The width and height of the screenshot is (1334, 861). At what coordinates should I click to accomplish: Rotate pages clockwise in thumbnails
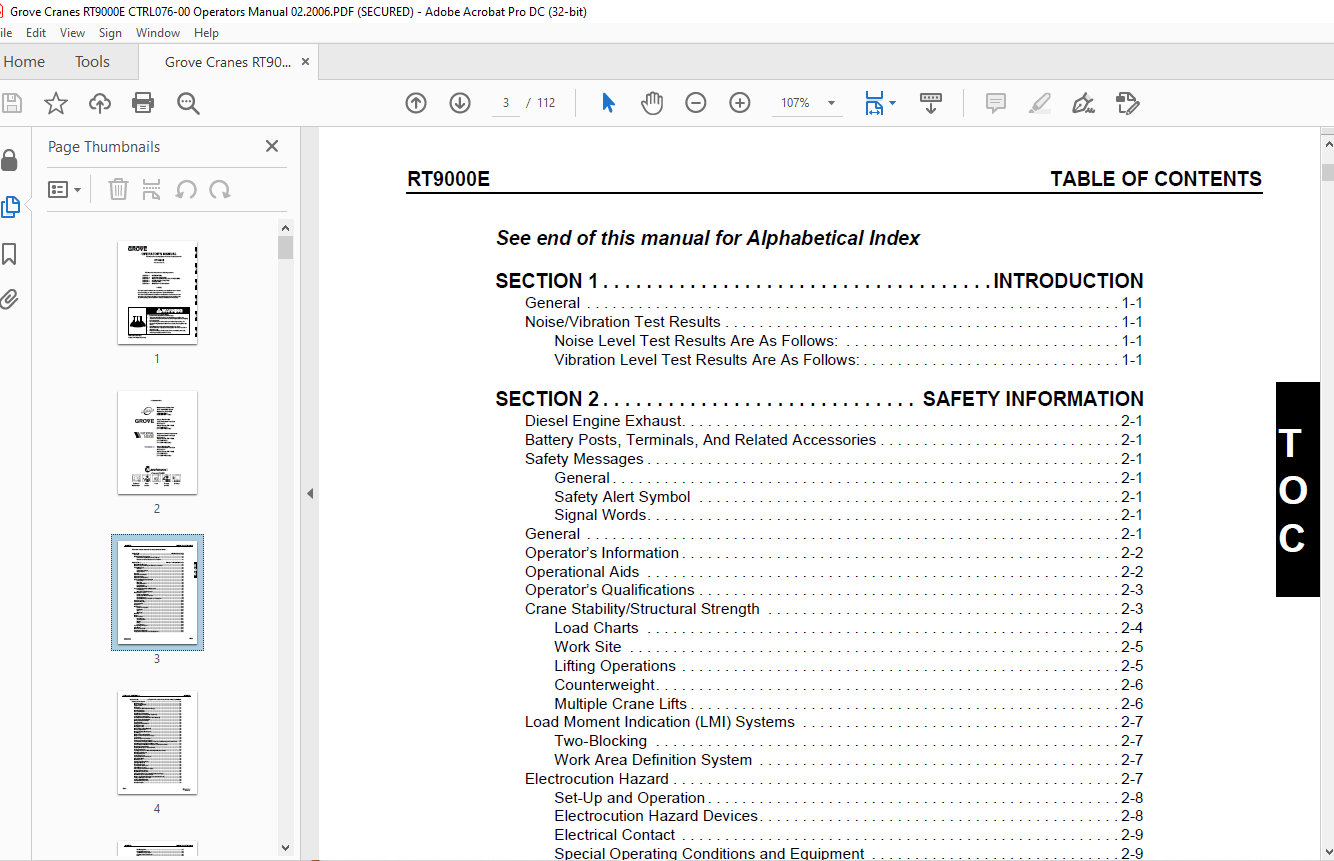click(x=220, y=189)
